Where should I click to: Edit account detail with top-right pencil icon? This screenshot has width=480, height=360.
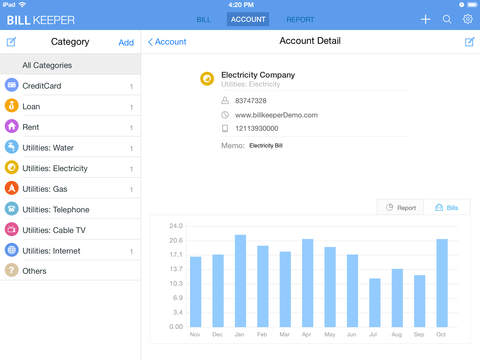pyautogui.click(x=470, y=42)
